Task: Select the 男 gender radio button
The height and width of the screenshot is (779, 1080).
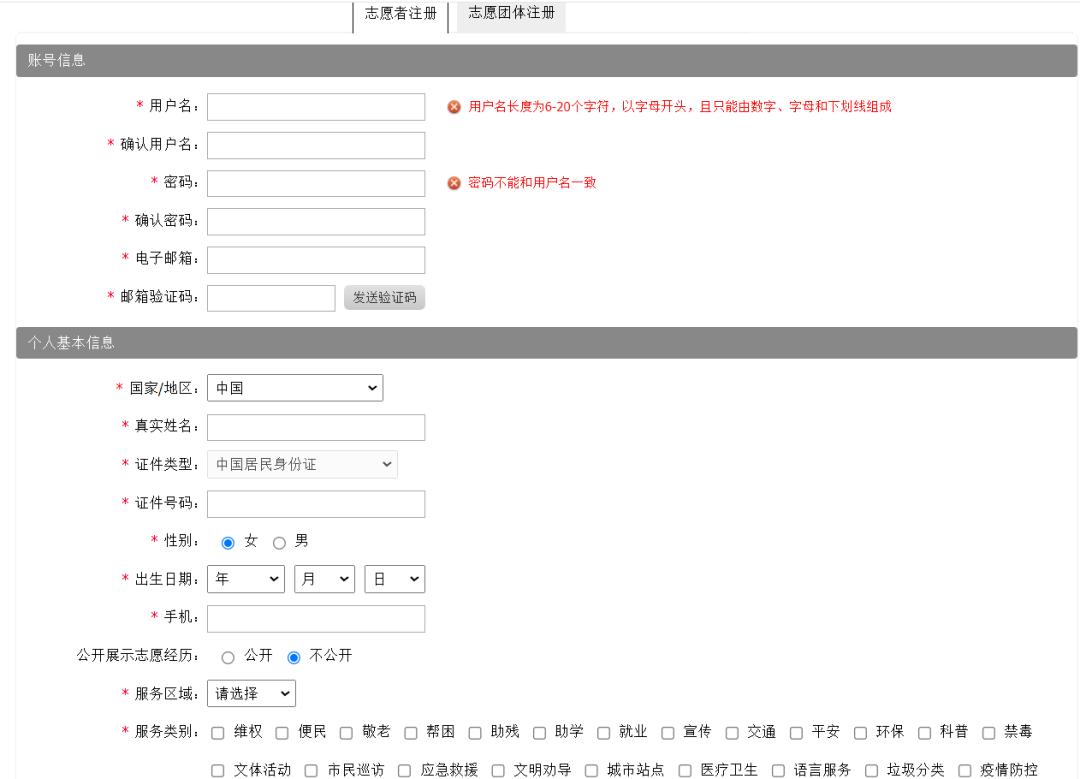Action: pyautogui.click(x=279, y=542)
